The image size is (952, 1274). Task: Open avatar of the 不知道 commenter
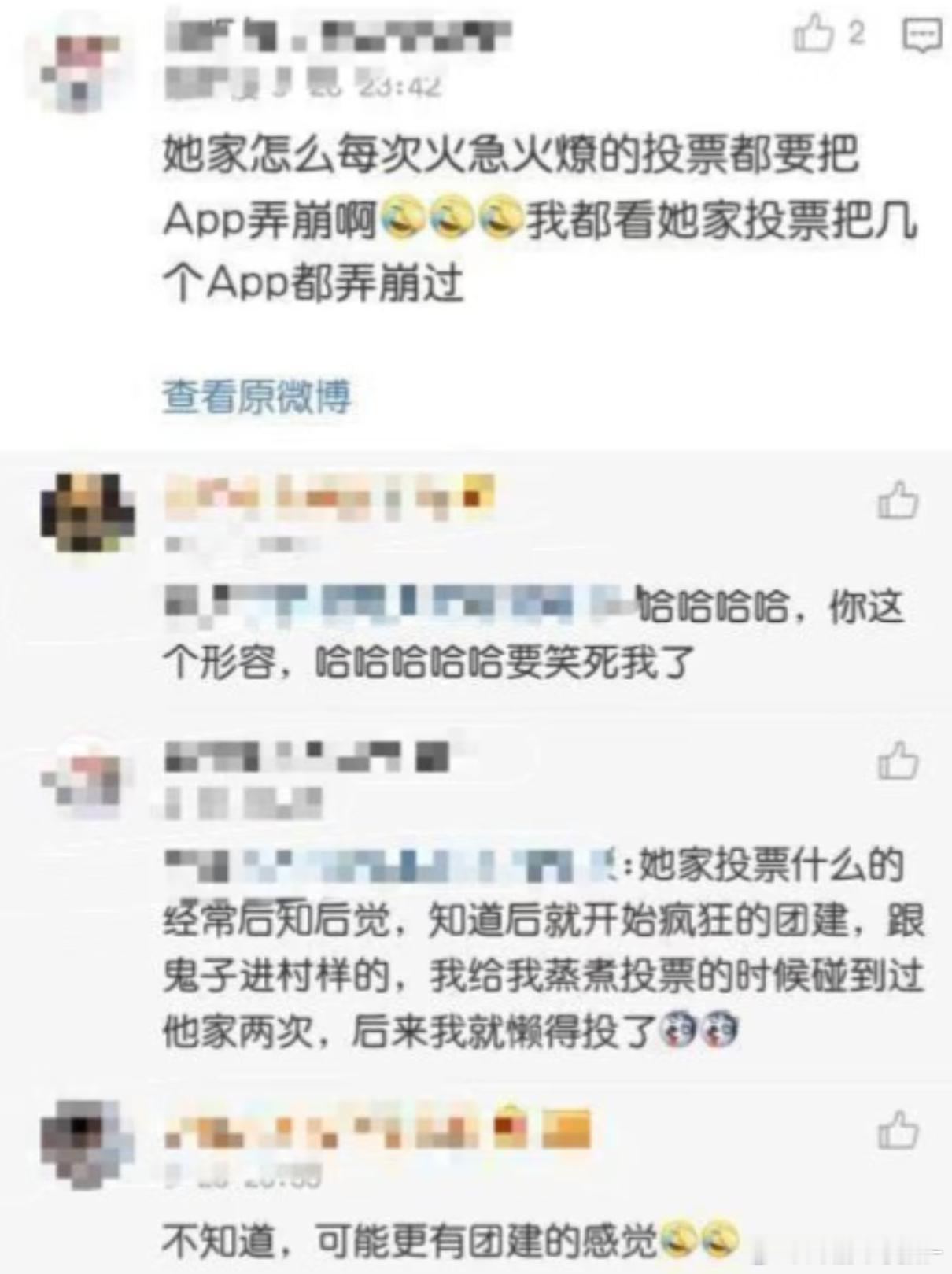tap(87, 1144)
